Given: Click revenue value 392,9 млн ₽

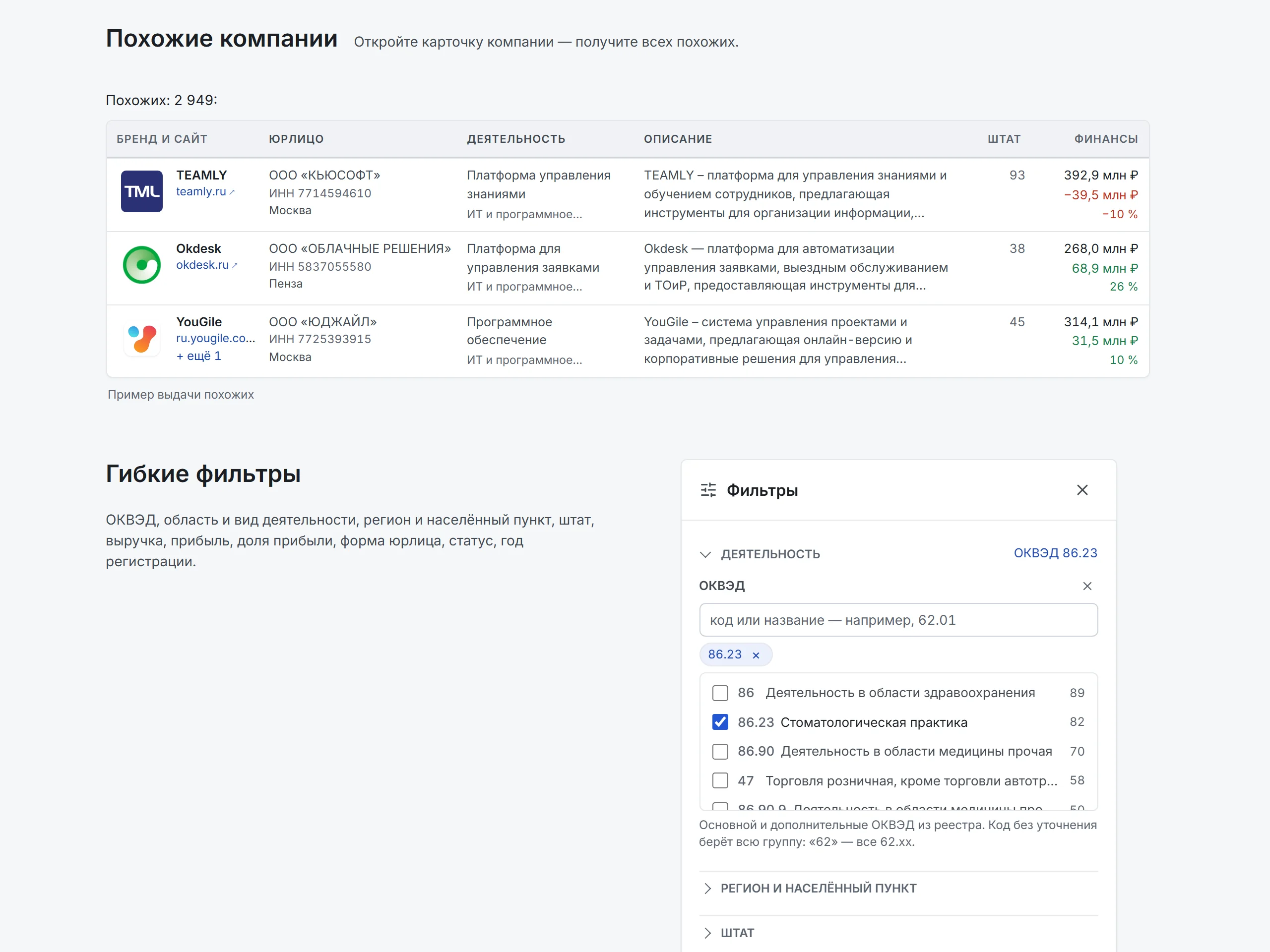Looking at the screenshot, I should [x=1101, y=175].
